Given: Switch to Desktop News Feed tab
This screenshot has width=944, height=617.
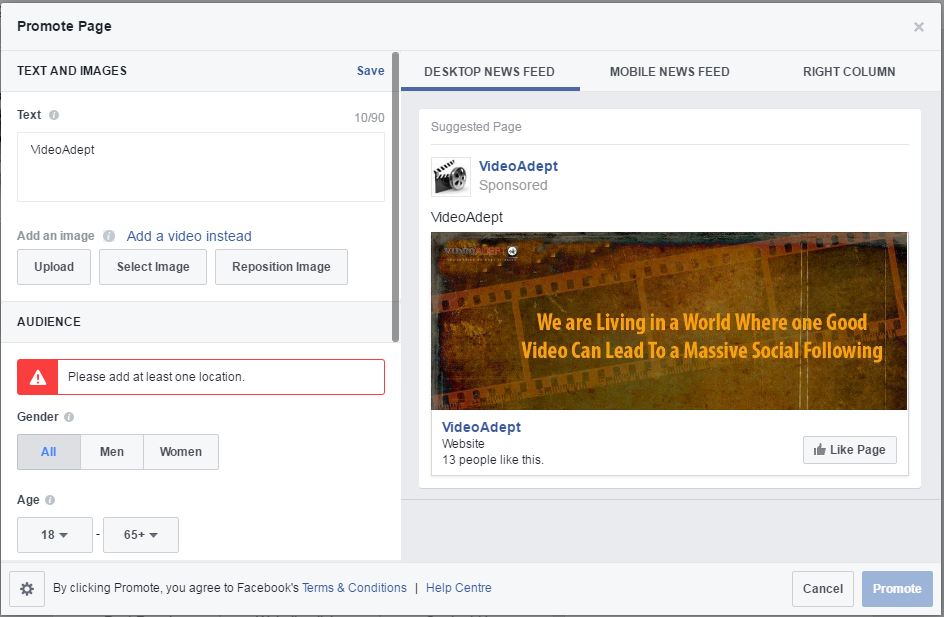Looking at the screenshot, I should point(490,72).
